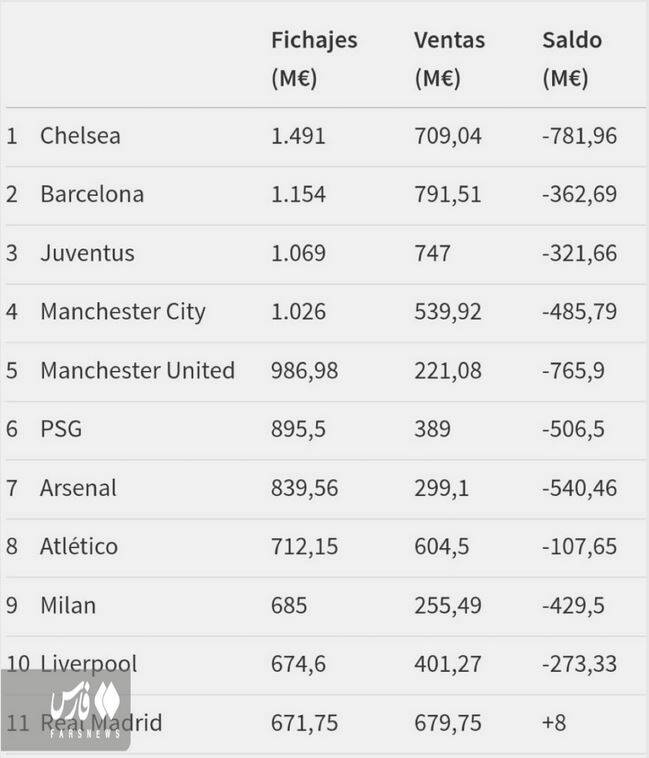Image resolution: width=649 pixels, height=758 pixels.
Task: Click Real Madrid's +8 saldo value
Action: (554, 723)
